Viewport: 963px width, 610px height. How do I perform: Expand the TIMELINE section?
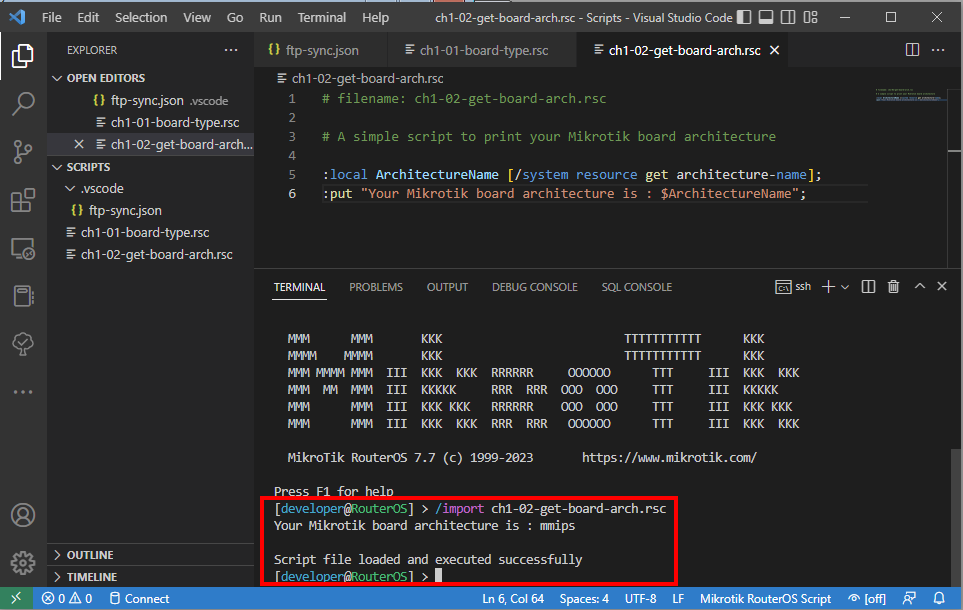[91, 577]
